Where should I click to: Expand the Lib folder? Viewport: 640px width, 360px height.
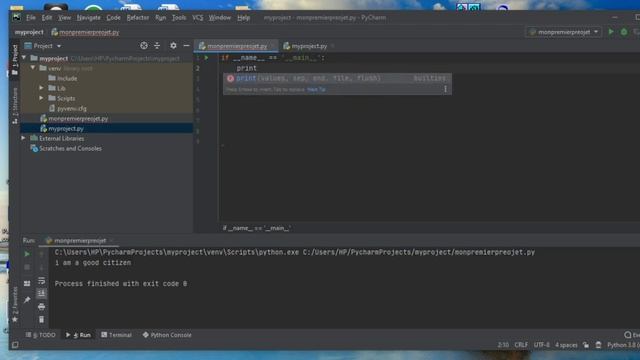pyautogui.click(x=41, y=88)
